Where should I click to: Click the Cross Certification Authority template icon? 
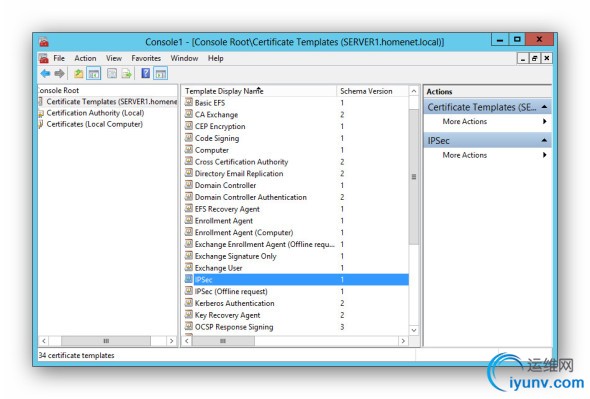tap(189, 161)
